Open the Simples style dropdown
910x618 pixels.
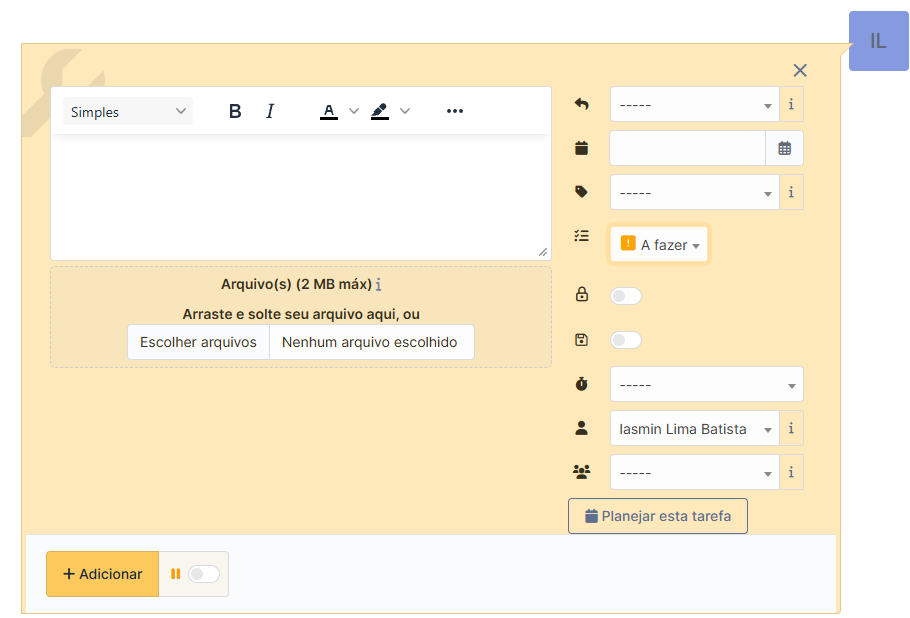click(x=128, y=111)
